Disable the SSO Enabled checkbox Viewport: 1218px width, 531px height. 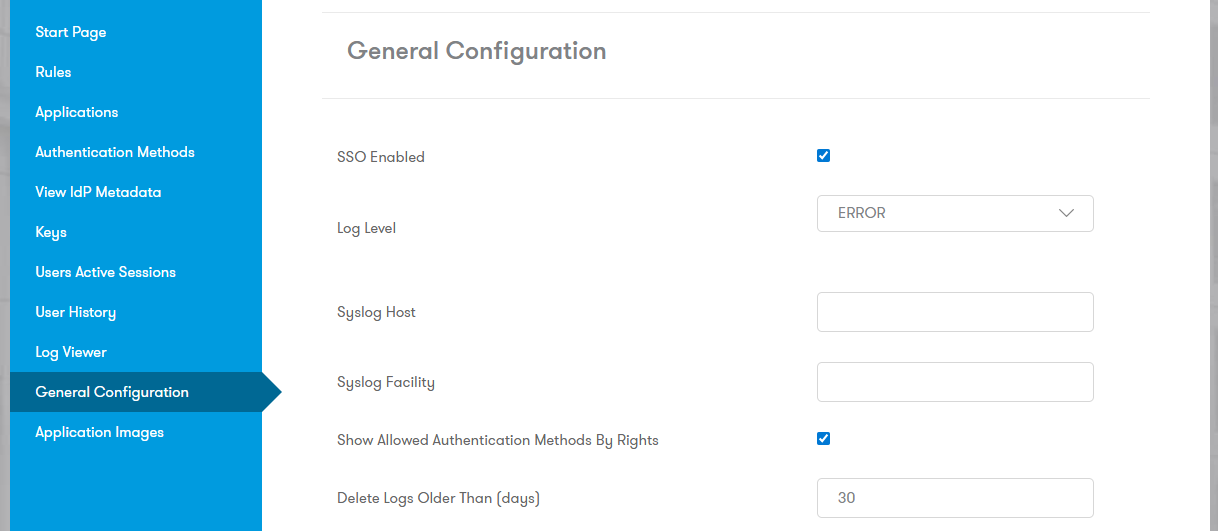pyautogui.click(x=824, y=155)
